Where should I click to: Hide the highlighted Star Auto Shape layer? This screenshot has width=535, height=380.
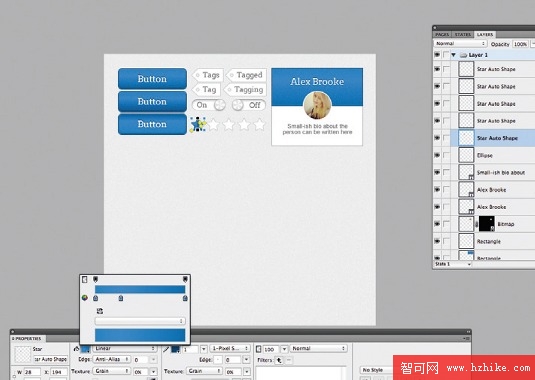[437, 138]
